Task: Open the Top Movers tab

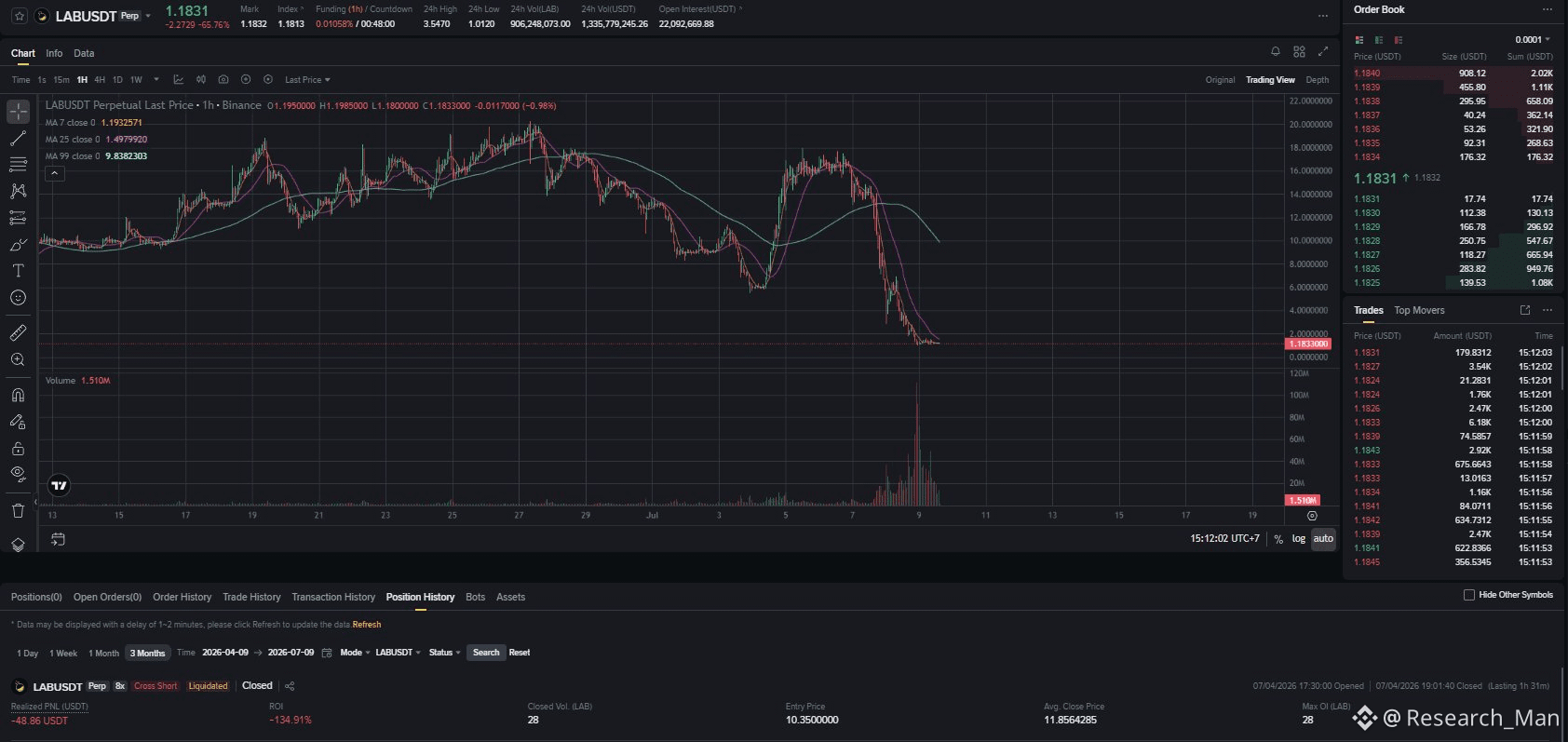Action: pyautogui.click(x=1419, y=310)
